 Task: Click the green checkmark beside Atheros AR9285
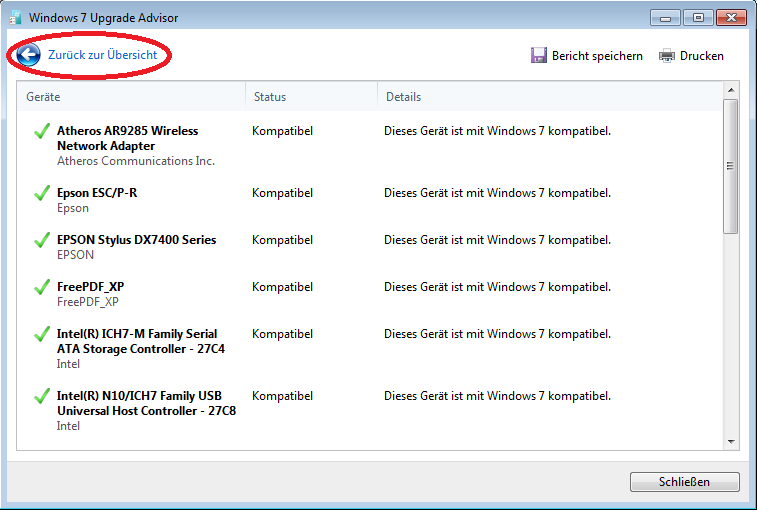click(42, 131)
